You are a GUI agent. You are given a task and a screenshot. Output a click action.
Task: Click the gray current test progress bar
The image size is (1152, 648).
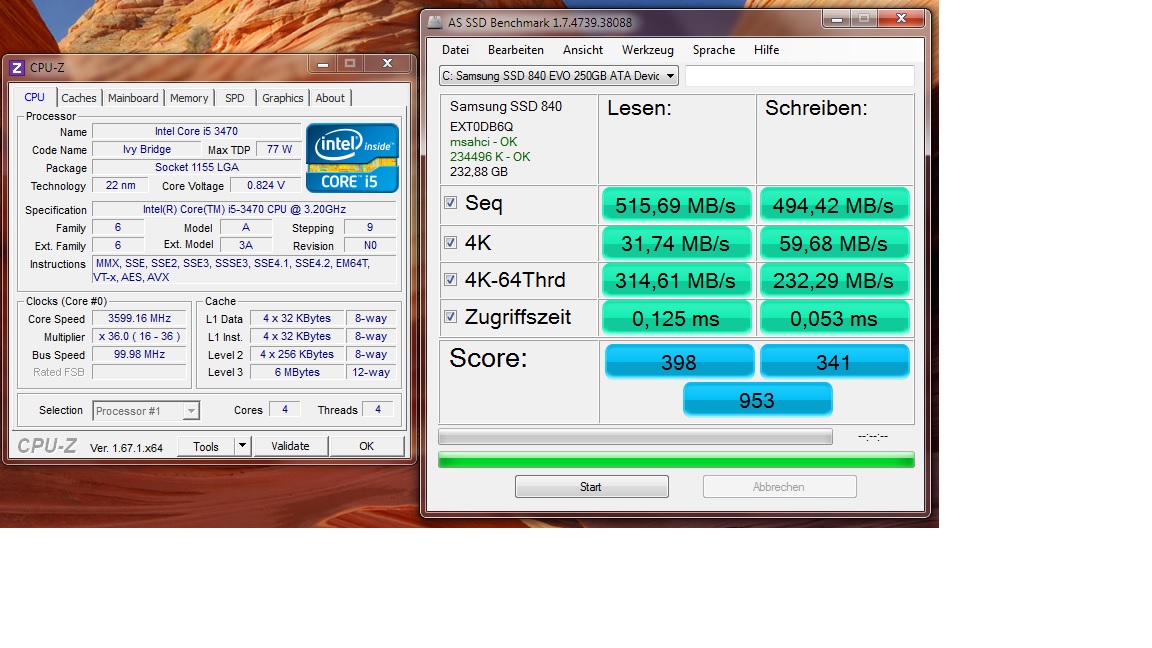[x=635, y=436]
